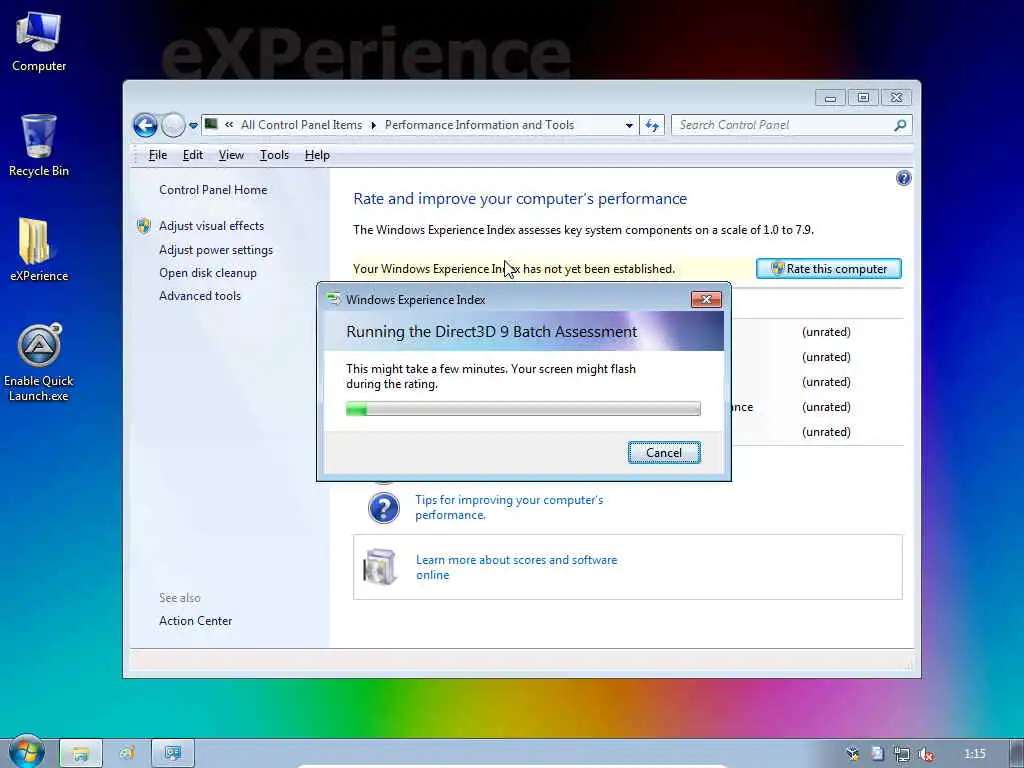The width and height of the screenshot is (1024, 768).
Task: Click the blue help question icon
Action: (x=903, y=178)
